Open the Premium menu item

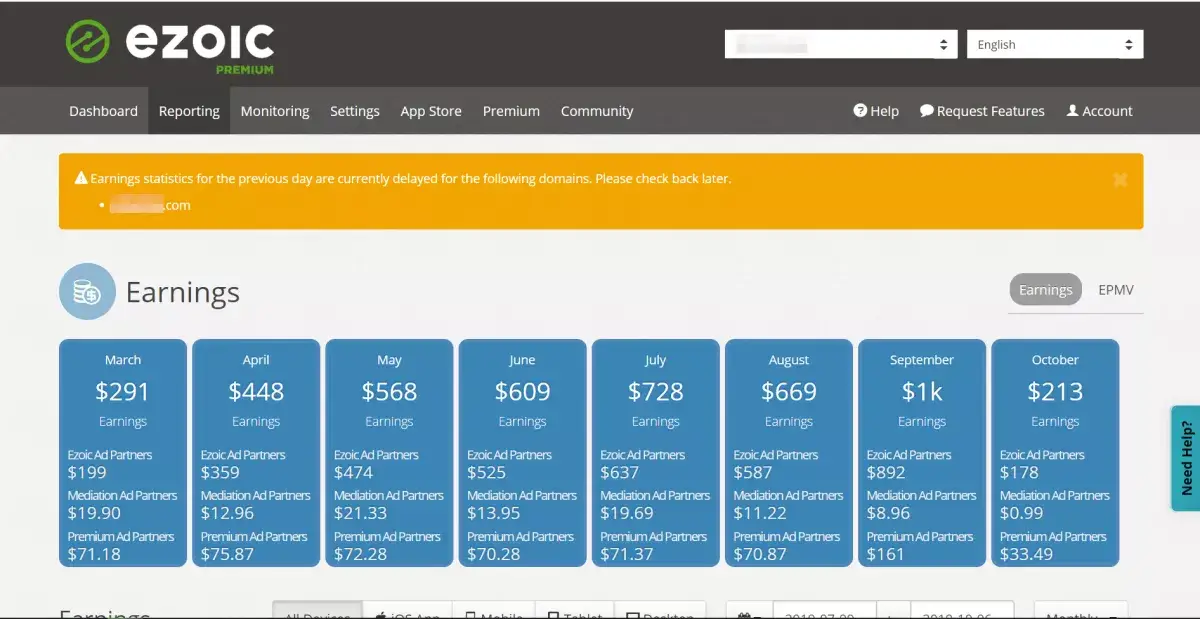point(511,111)
